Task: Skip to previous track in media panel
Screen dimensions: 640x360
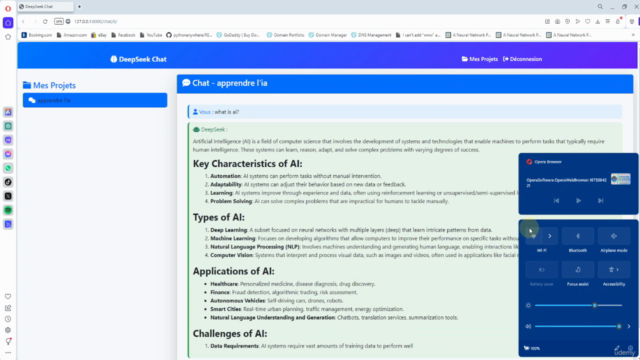Action: click(556, 201)
